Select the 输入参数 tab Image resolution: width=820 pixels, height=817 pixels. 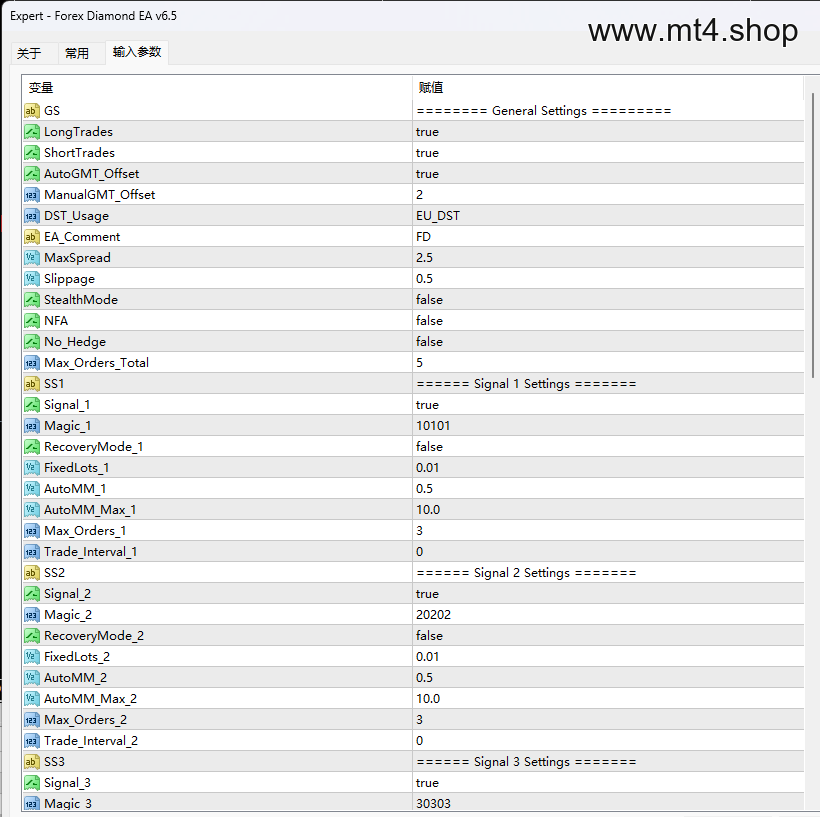pos(137,52)
